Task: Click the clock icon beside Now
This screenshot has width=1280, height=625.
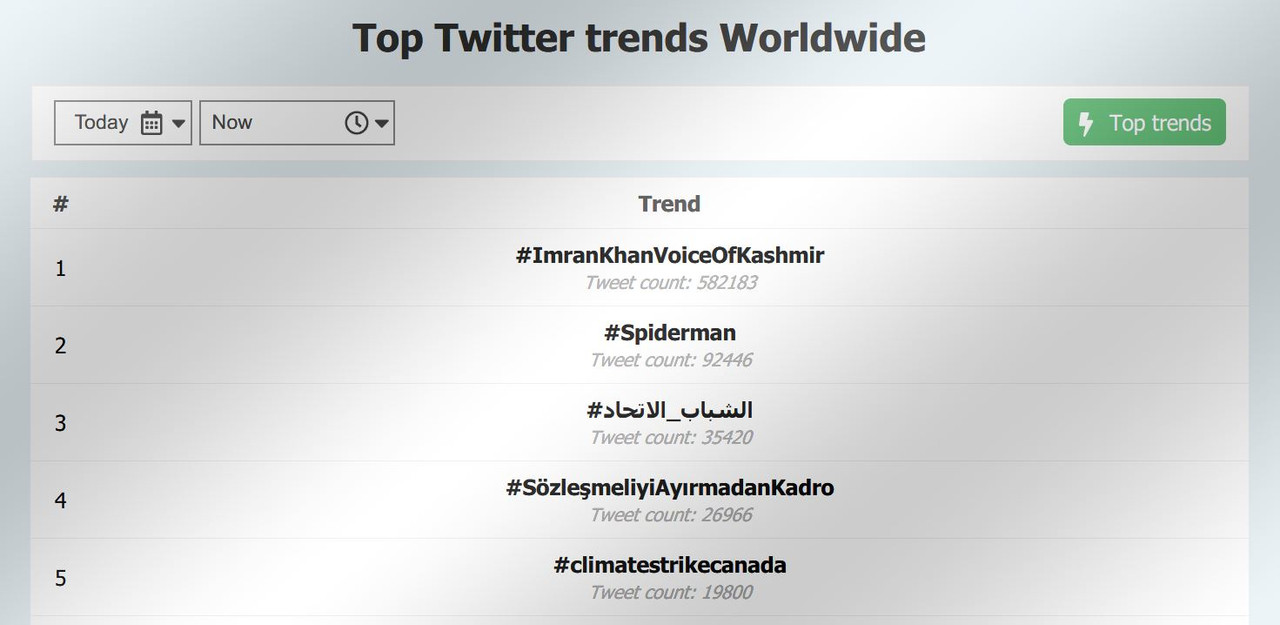Action: [356, 123]
